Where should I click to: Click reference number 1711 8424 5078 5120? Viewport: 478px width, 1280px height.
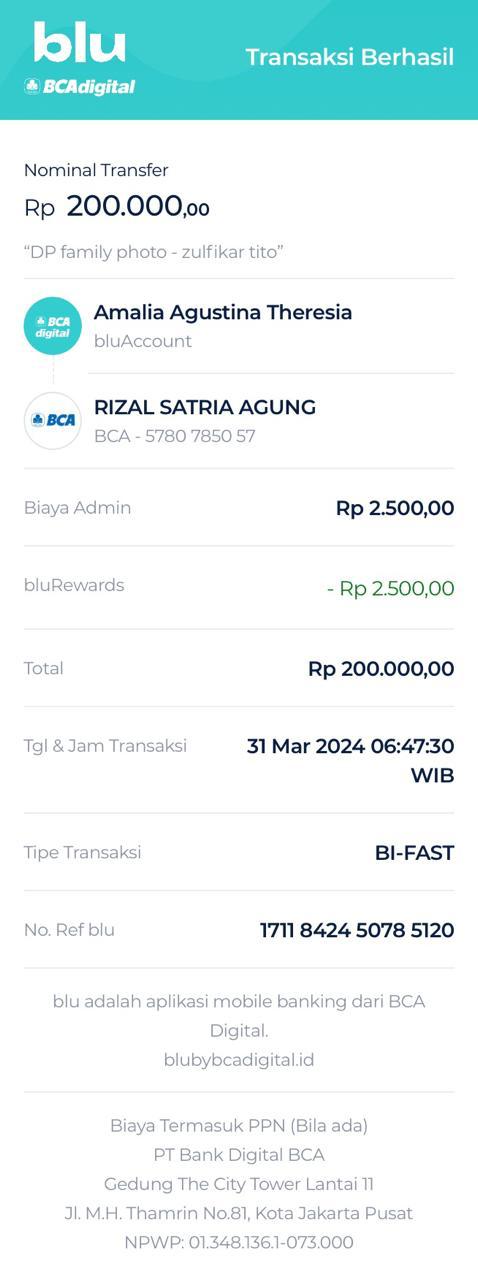point(357,930)
